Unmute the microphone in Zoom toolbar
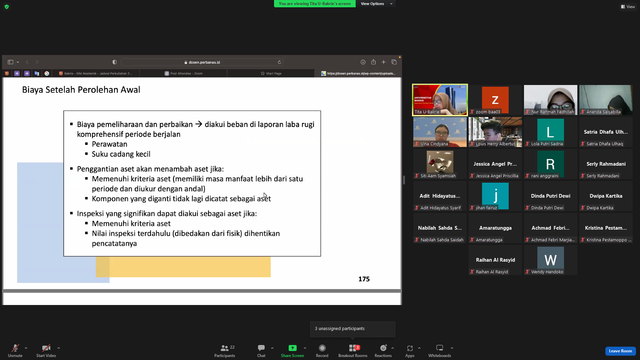 click(x=15, y=350)
